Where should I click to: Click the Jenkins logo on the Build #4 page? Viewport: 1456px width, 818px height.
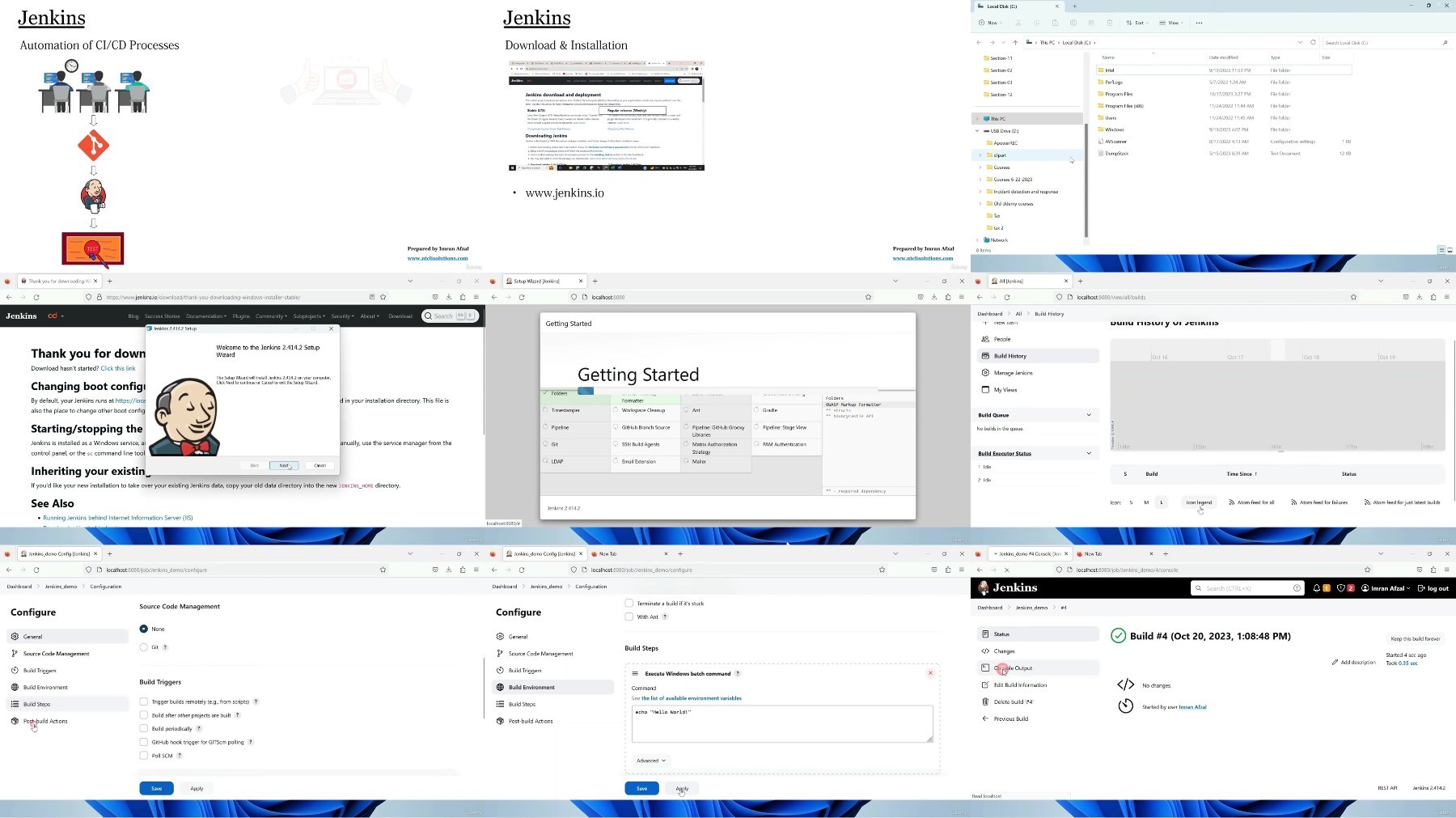point(1008,588)
